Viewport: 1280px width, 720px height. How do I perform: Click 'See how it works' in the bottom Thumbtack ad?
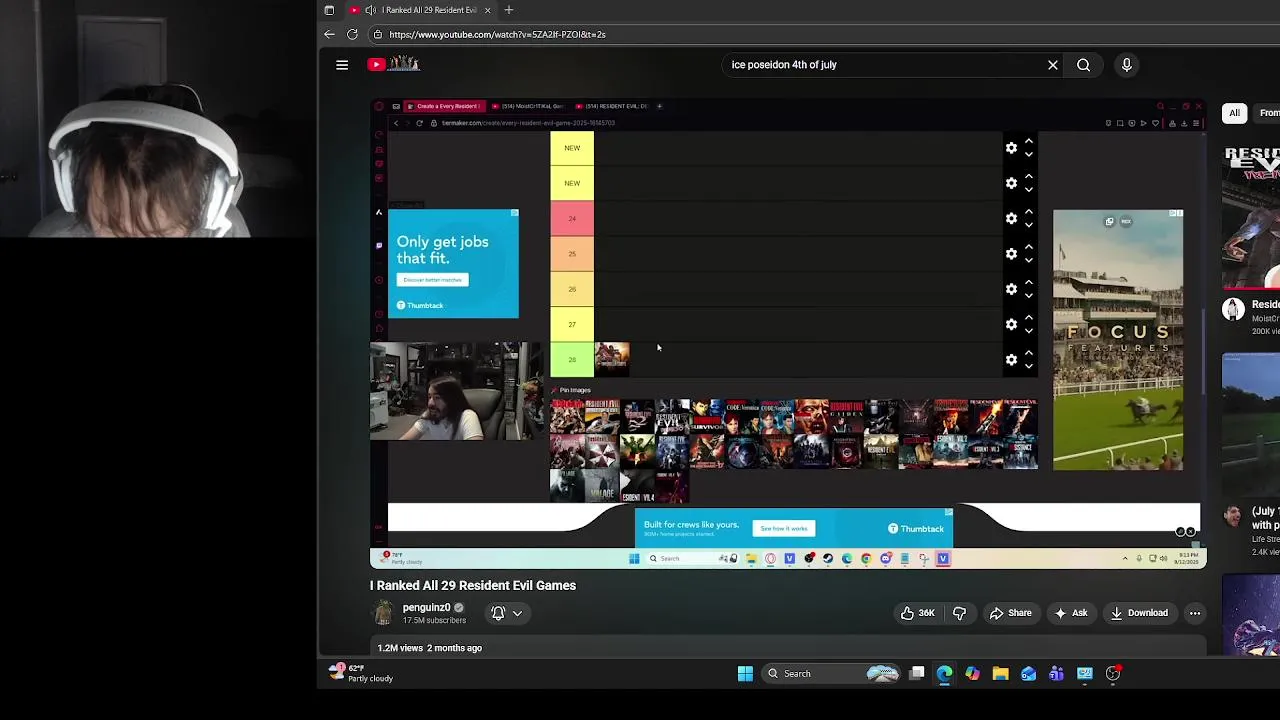coord(783,529)
